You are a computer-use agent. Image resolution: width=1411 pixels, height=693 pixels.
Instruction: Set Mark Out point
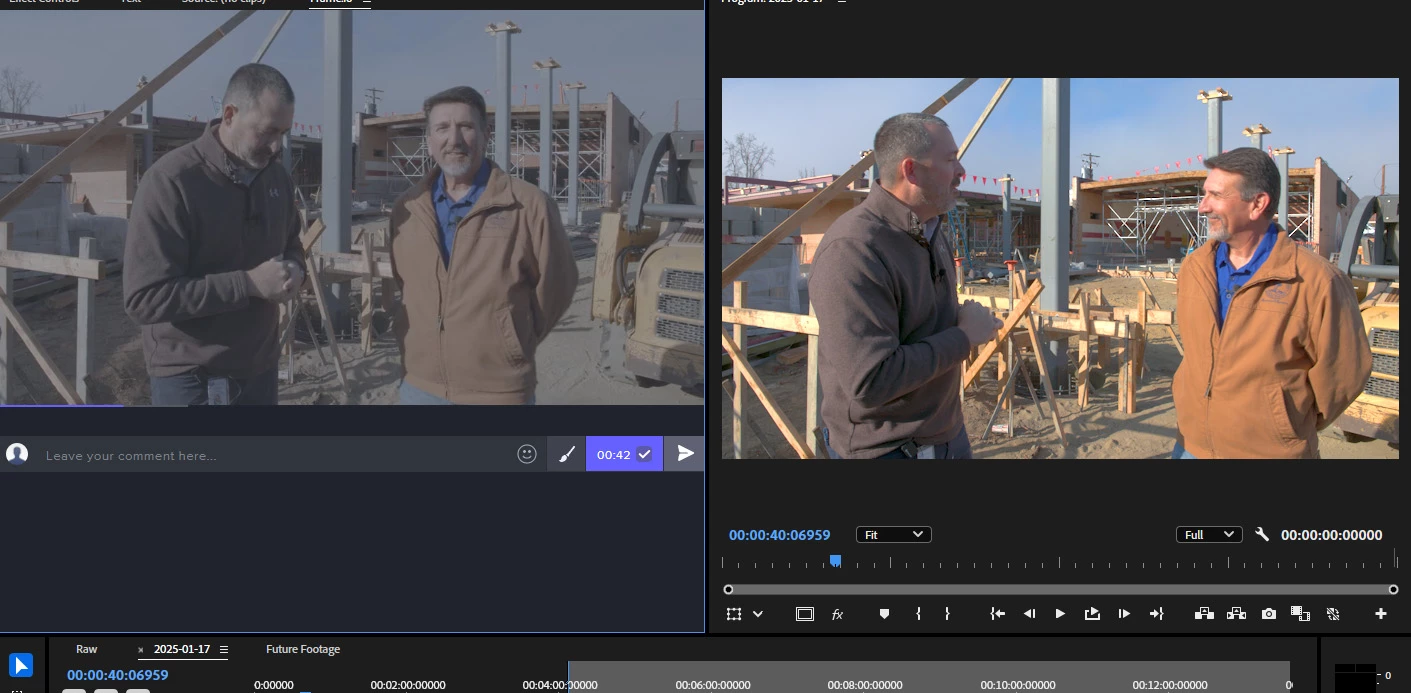(x=947, y=614)
